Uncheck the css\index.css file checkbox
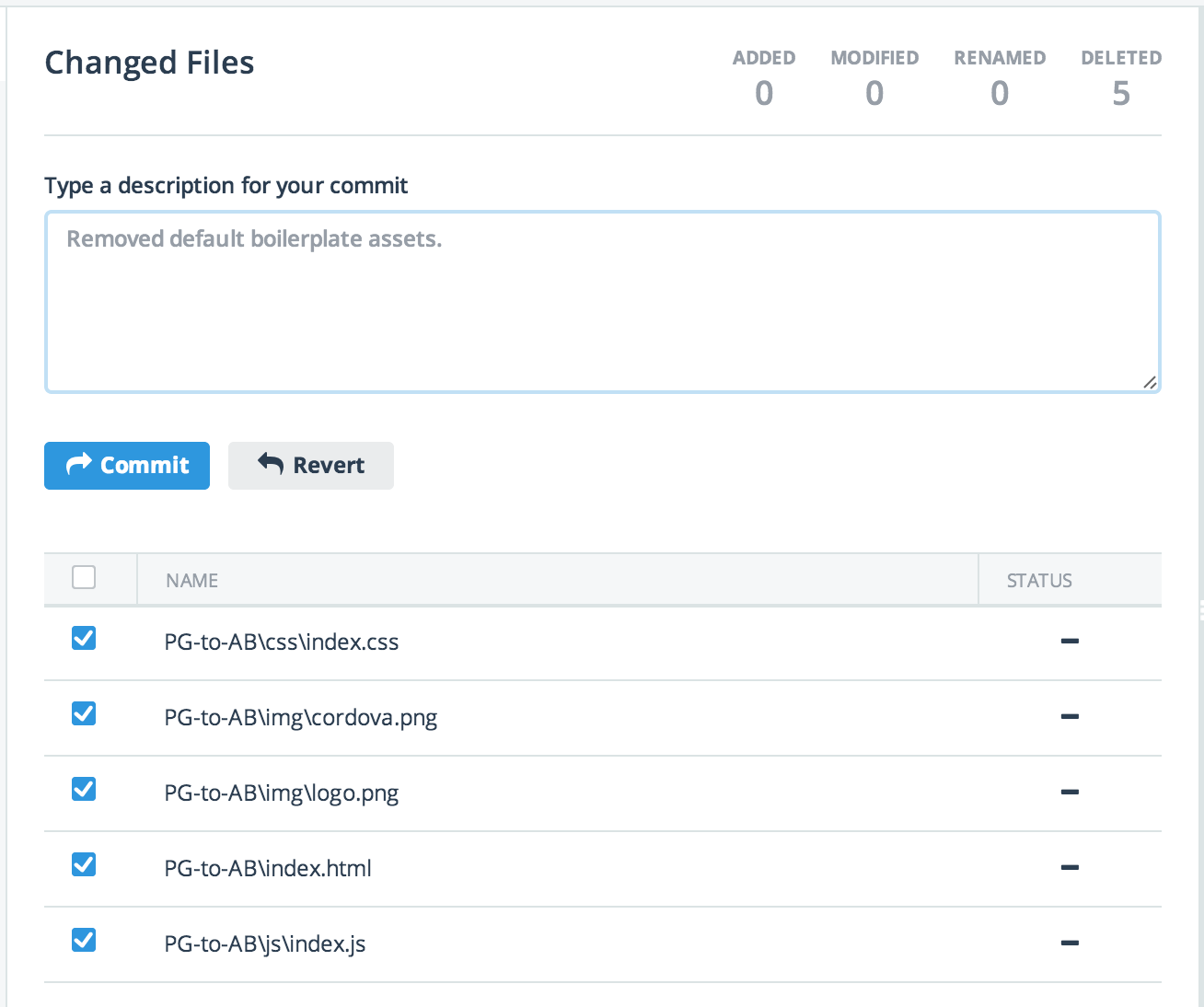The width and height of the screenshot is (1204, 1007). coord(84,638)
